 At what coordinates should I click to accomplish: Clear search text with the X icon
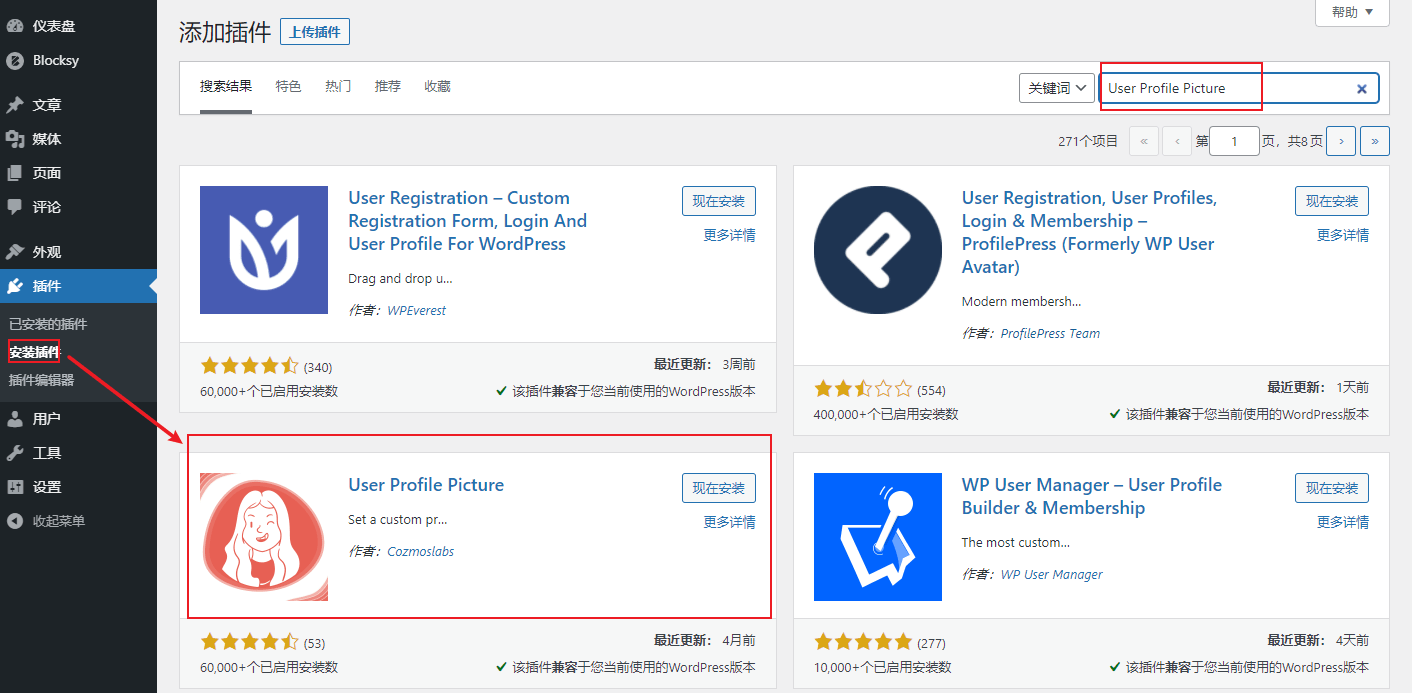coord(1361,88)
